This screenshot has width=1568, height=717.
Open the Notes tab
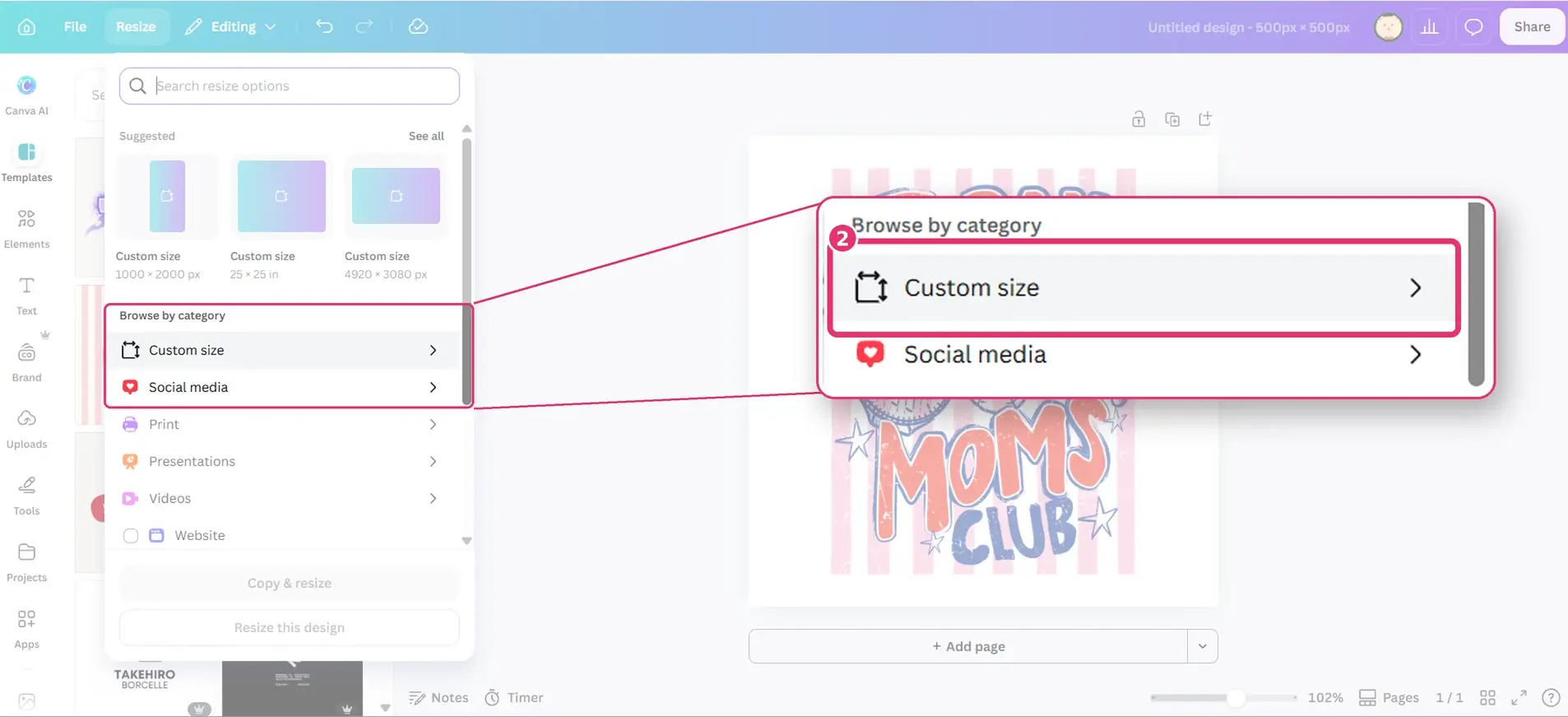[x=438, y=697]
